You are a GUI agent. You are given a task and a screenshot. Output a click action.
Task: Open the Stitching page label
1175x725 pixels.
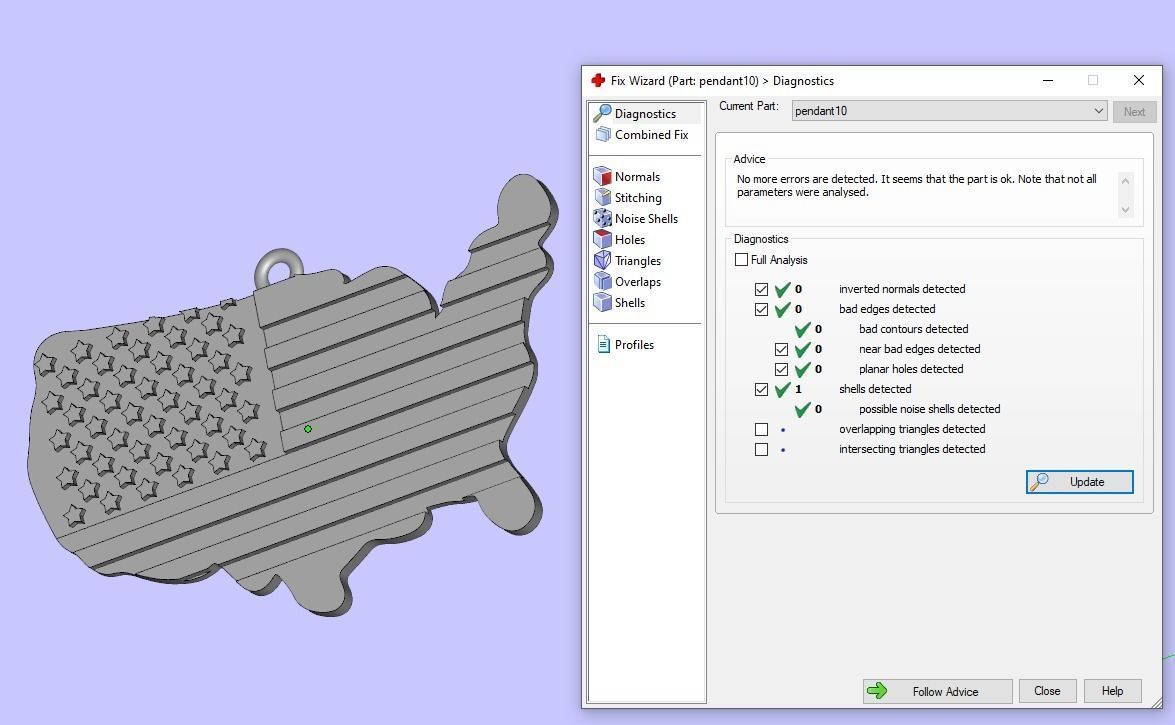[x=638, y=198]
